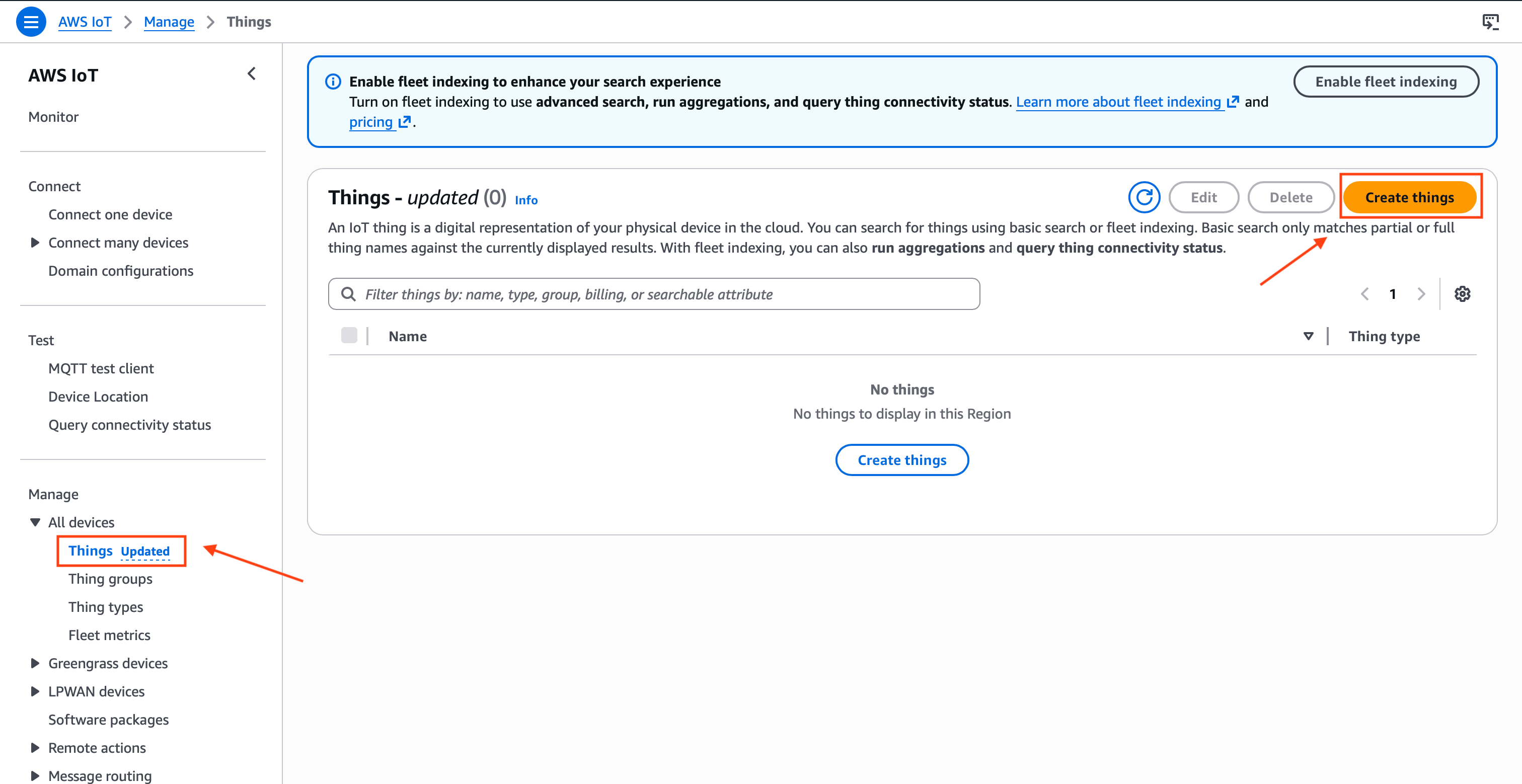Click the orange Create things button

pos(1411,197)
